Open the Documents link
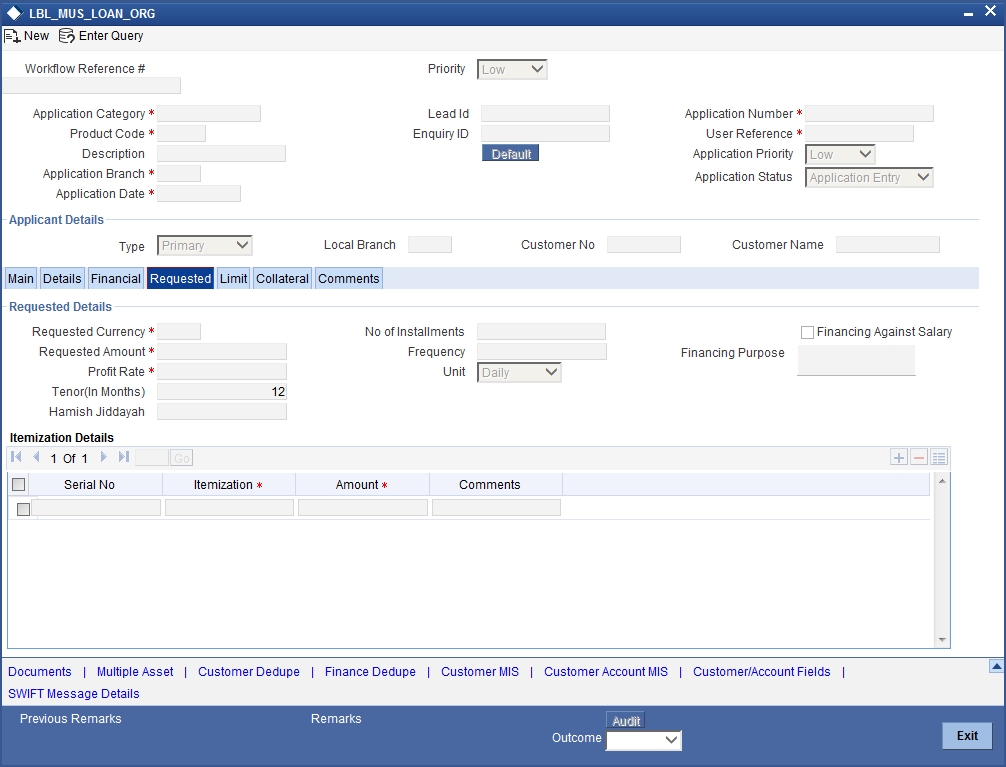The height and width of the screenshot is (767, 1006). pos(40,671)
